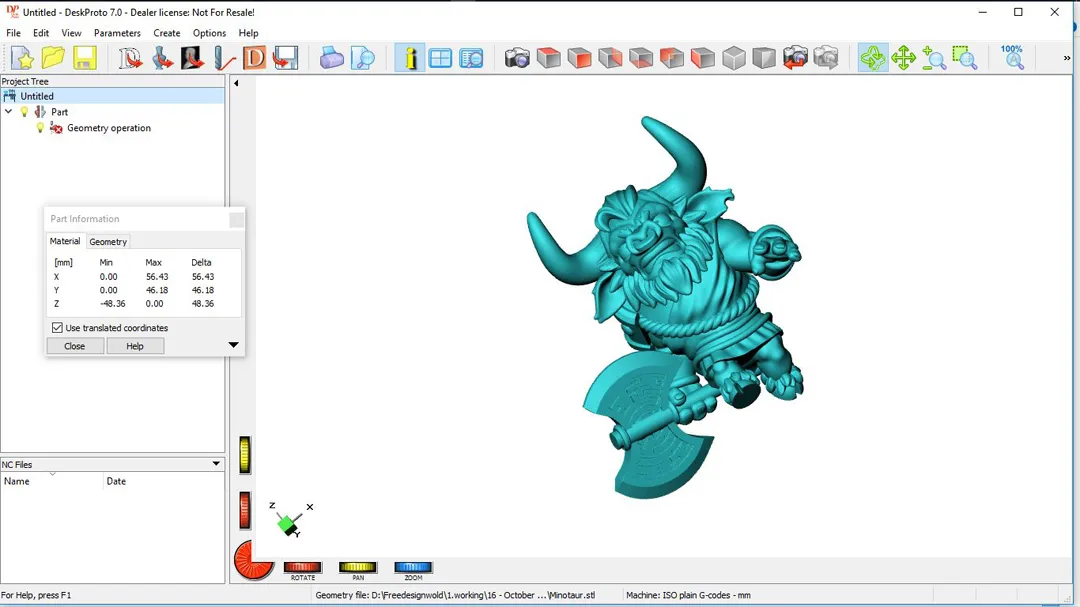Screen dimensions: 1080x607
Task: Collapse the side panel with the left arrow
Action: (x=236, y=83)
